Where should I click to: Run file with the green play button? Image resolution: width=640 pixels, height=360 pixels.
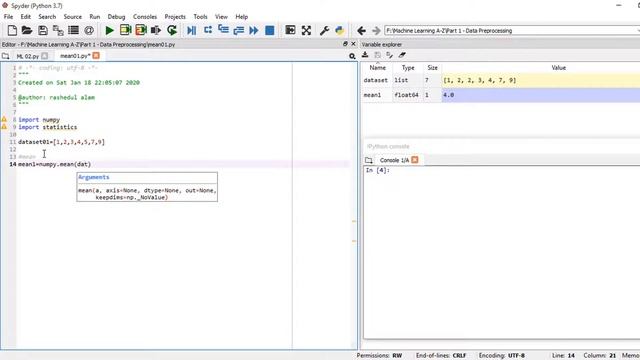click(109, 30)
